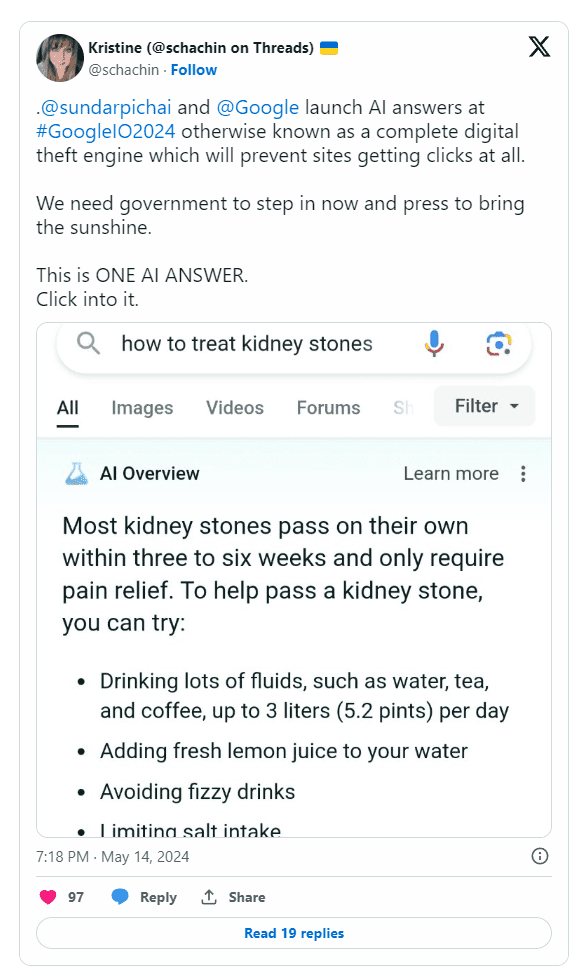Image resolution: width=584 pixels, height=980 pixels.
Task: Follow @schachin
Action: 194,70
